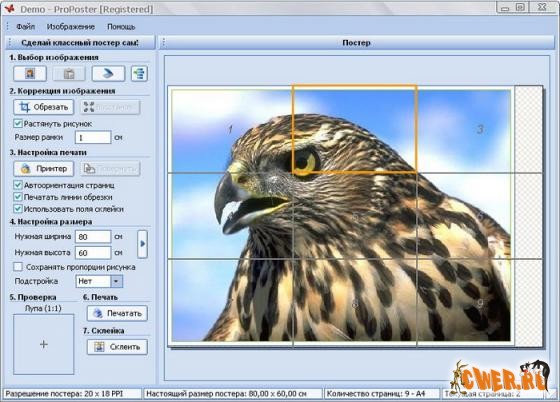Uncheck Печатать линии обрезки option
Viewport: 560px width, 402px height.
18,197
